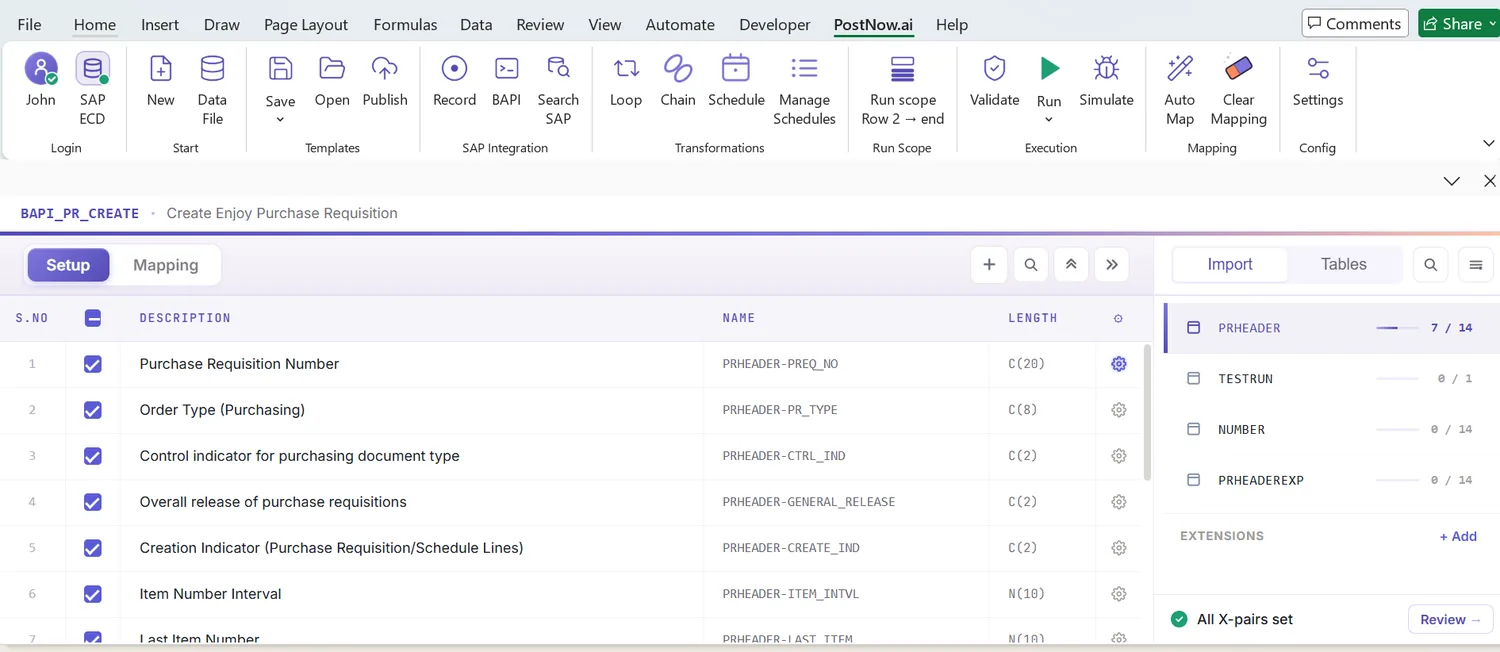
Task: Select the TESTRUN parameter
Action: click(x=1332, y=379)
